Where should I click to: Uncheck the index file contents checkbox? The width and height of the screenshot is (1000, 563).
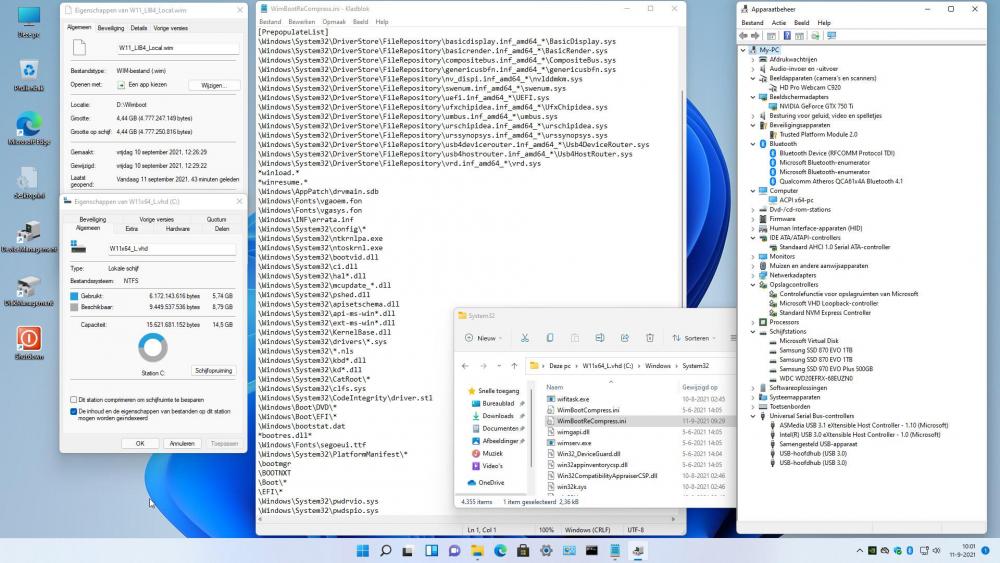(x=74, y=411)
